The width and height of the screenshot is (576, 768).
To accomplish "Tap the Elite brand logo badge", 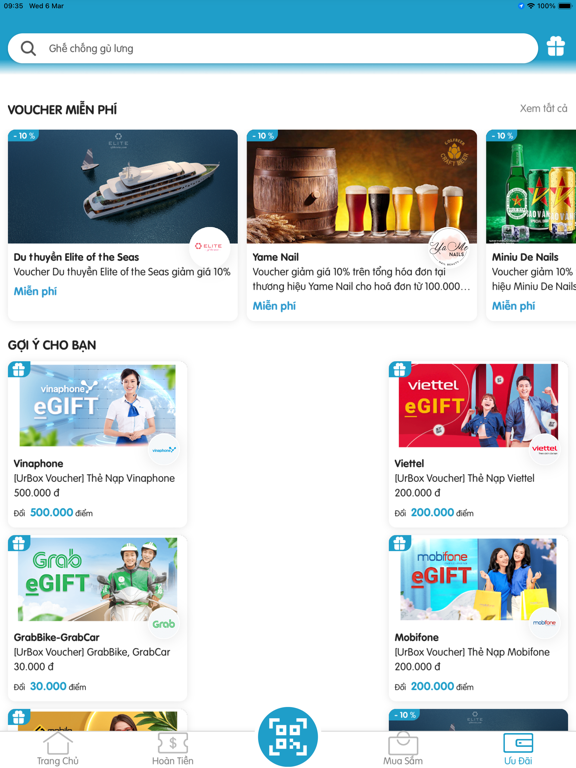I will [x=209, y=247].
